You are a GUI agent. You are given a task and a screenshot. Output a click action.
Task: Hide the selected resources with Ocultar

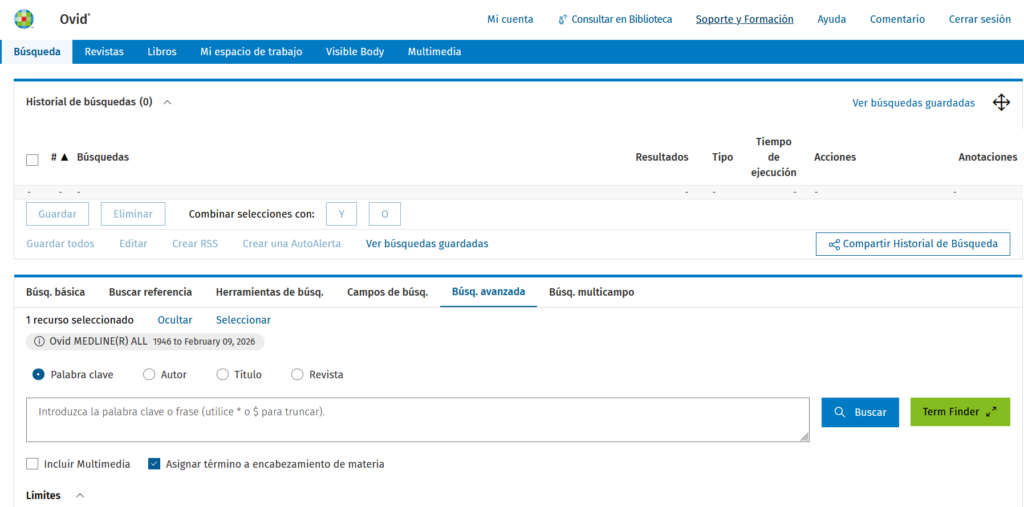click(175, 320)
